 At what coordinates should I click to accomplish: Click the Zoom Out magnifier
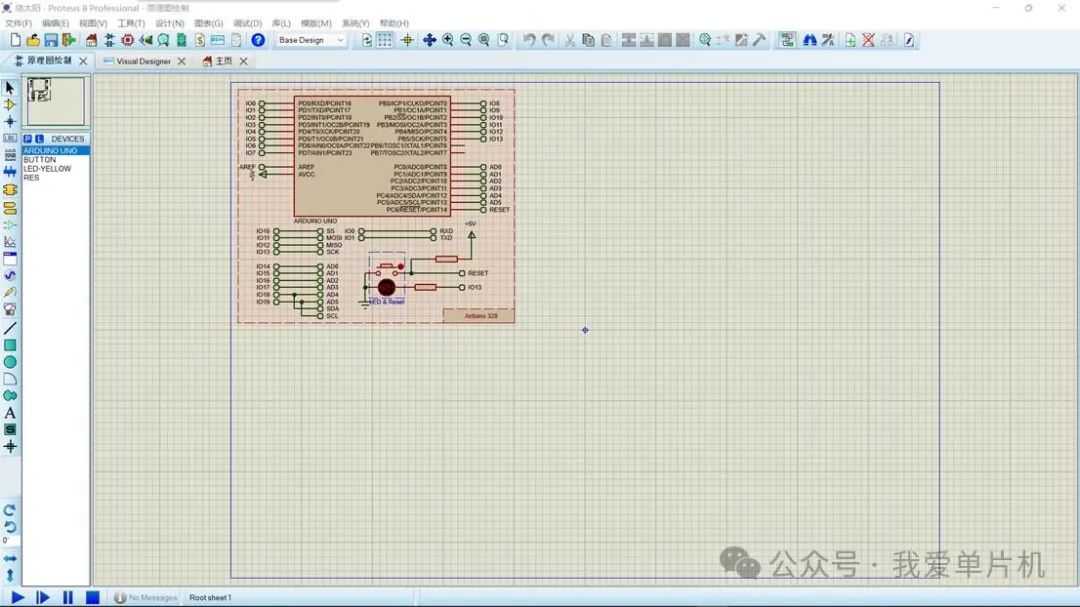click(x=466, y=40)
